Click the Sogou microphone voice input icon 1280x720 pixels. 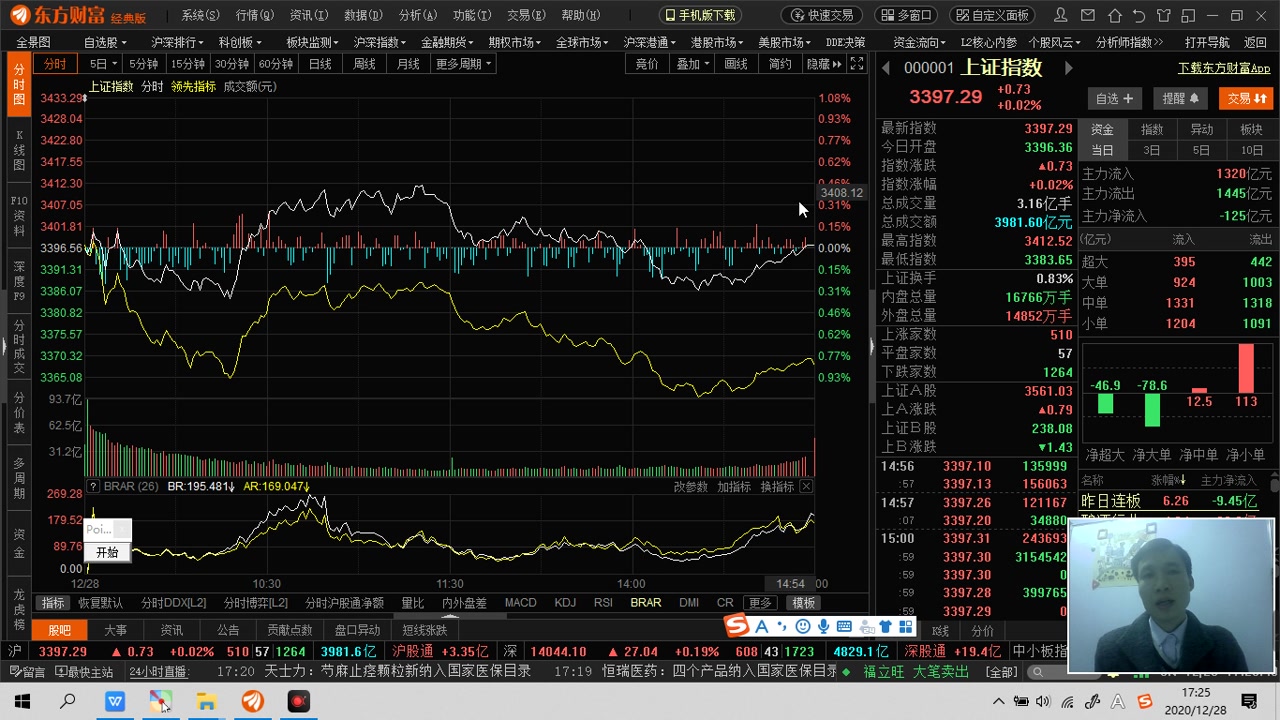pos(823,626)
